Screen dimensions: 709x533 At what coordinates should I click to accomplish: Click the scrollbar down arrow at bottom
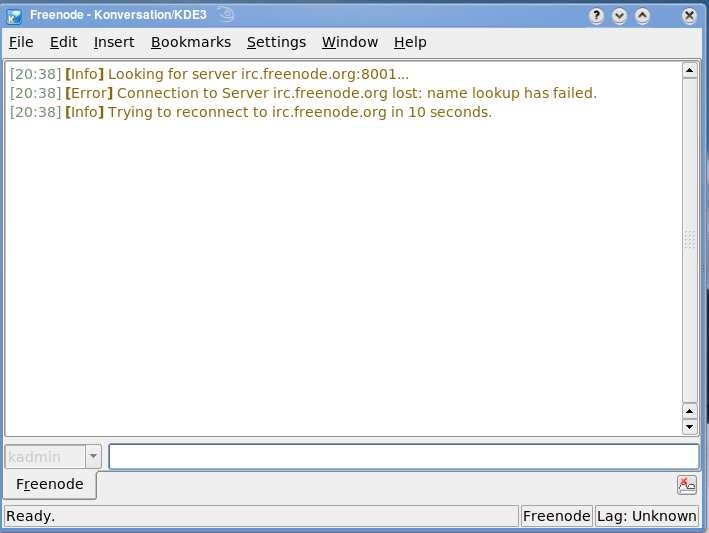[x=689, y=426]
